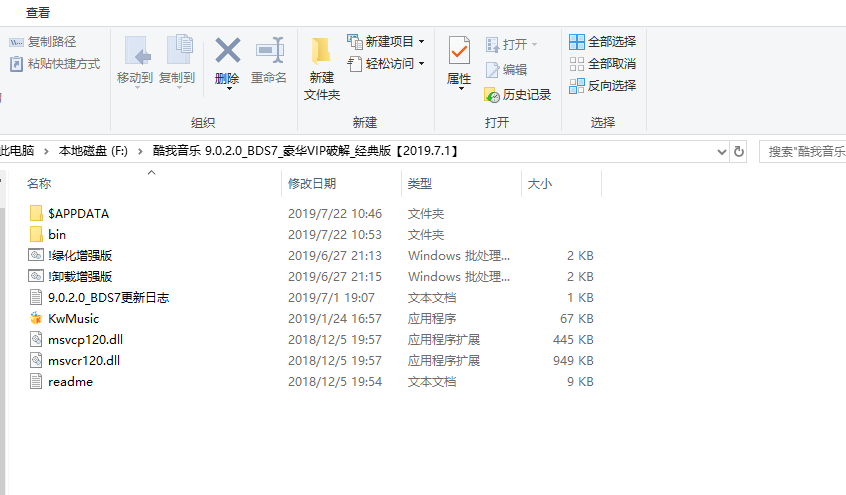Click Select all (全部选择)
The image size is (846, 495).
tap(602, 42)
